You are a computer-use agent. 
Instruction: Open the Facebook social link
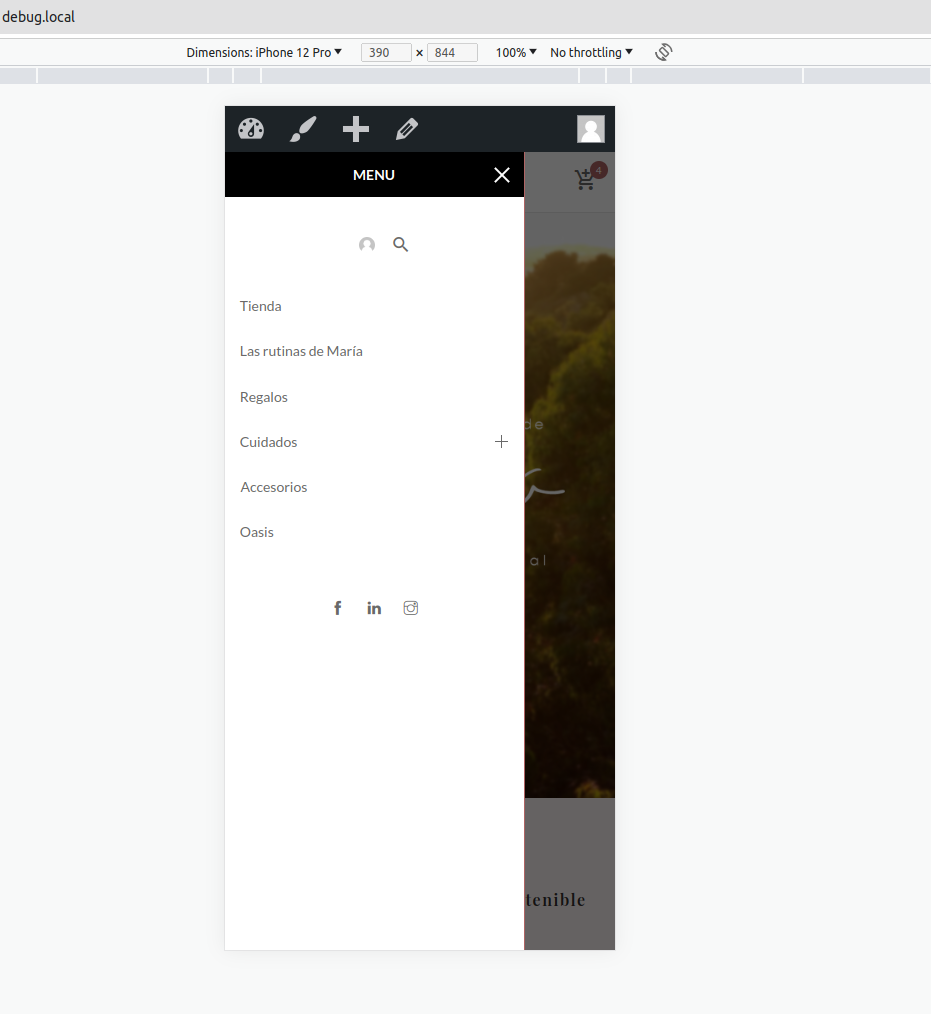click(337, 608)
